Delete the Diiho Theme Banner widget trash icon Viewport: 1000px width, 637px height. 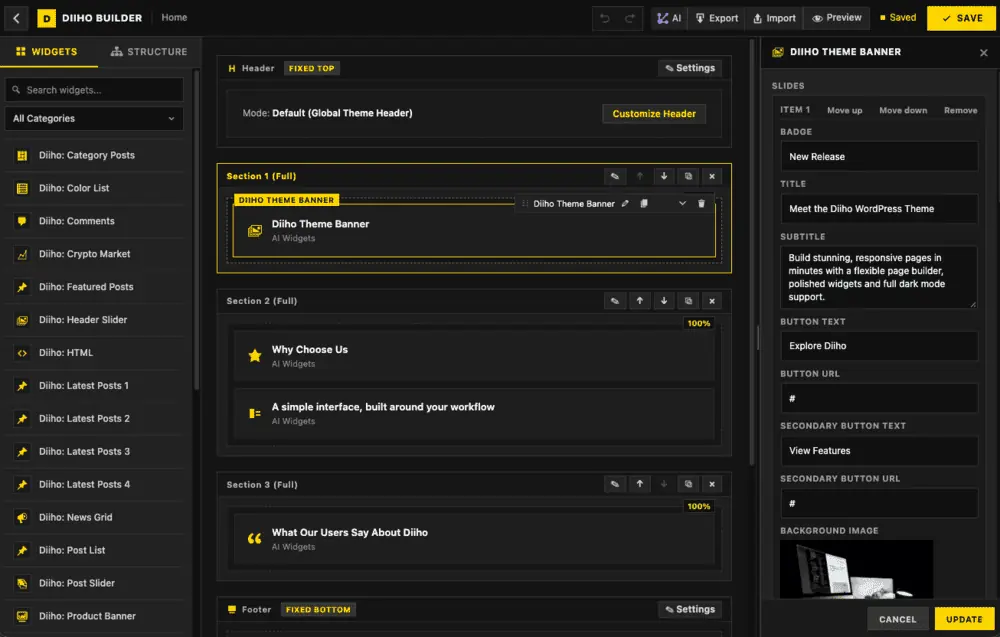[x=702, y=203]
